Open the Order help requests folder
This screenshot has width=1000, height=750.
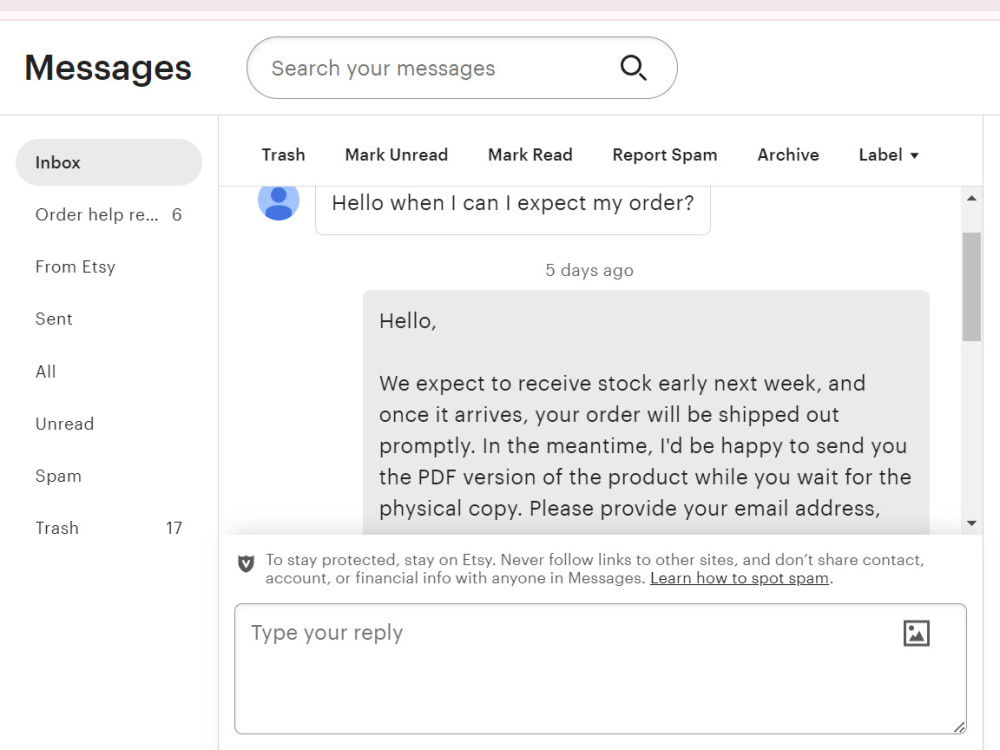point(109,215)
